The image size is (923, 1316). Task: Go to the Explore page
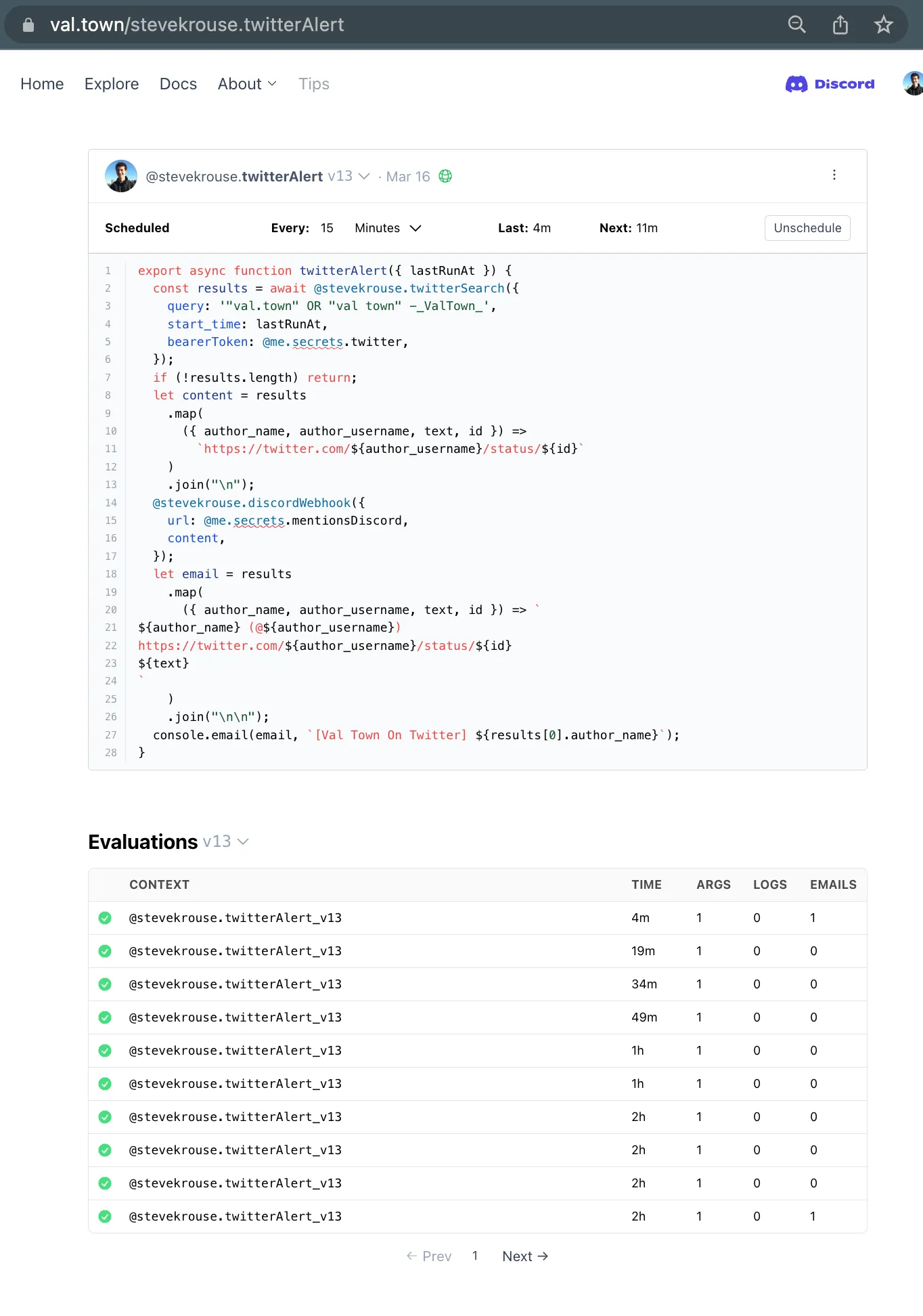112,84
